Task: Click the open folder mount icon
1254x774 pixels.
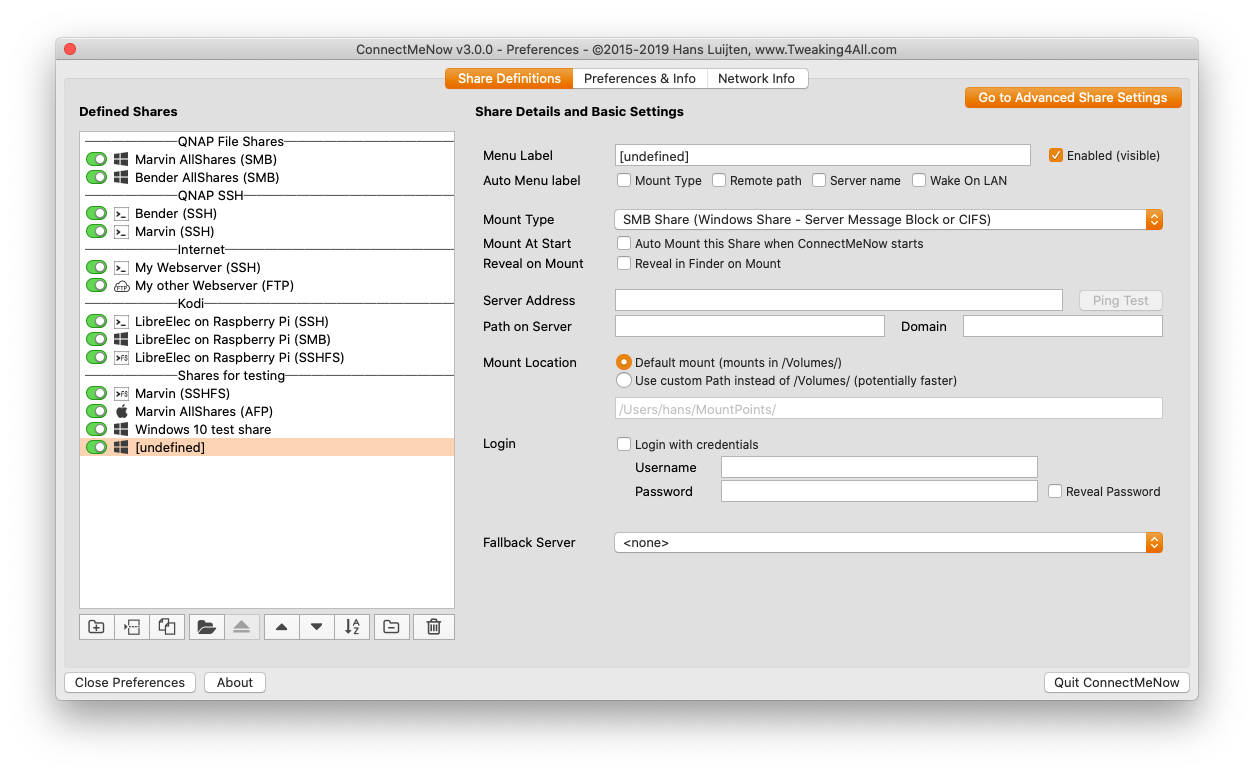Action: click(206, 627)
